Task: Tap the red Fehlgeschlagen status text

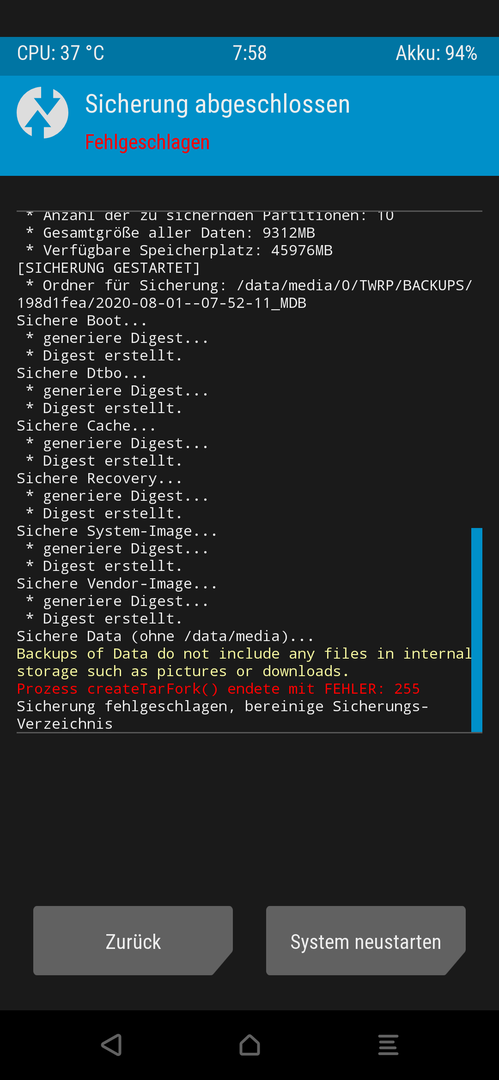Action: pyautogui.click(x=147, y=143)
